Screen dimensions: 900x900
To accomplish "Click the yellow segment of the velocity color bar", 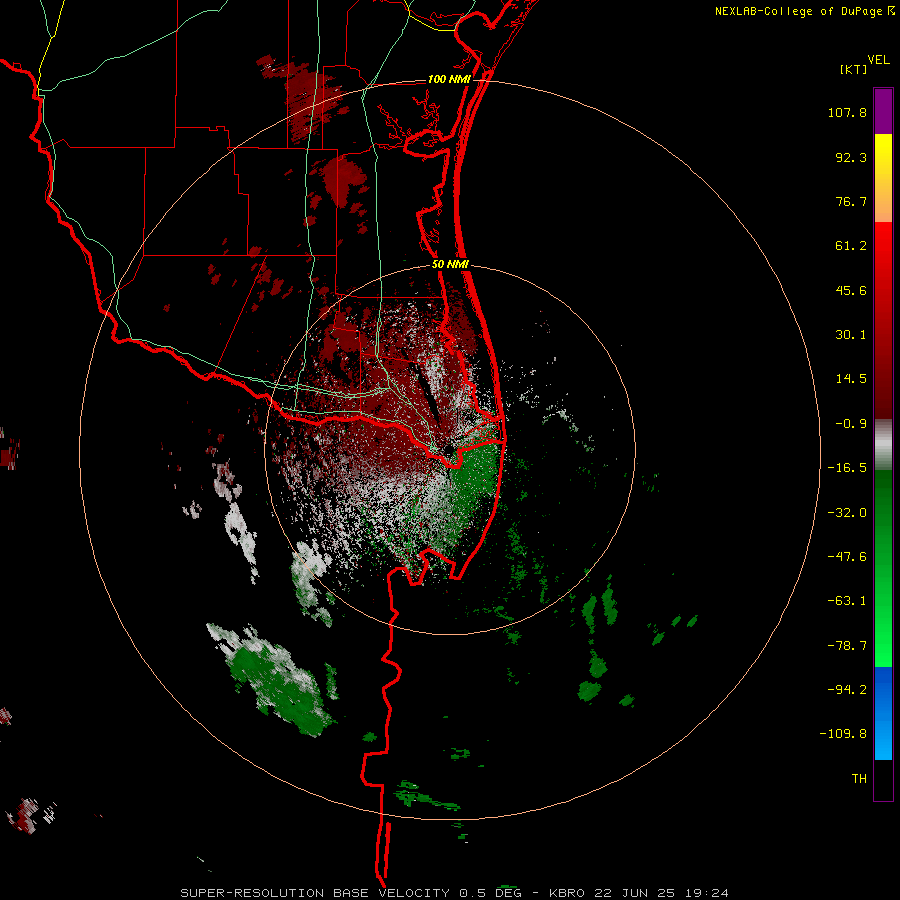I will tap(883, 178).
